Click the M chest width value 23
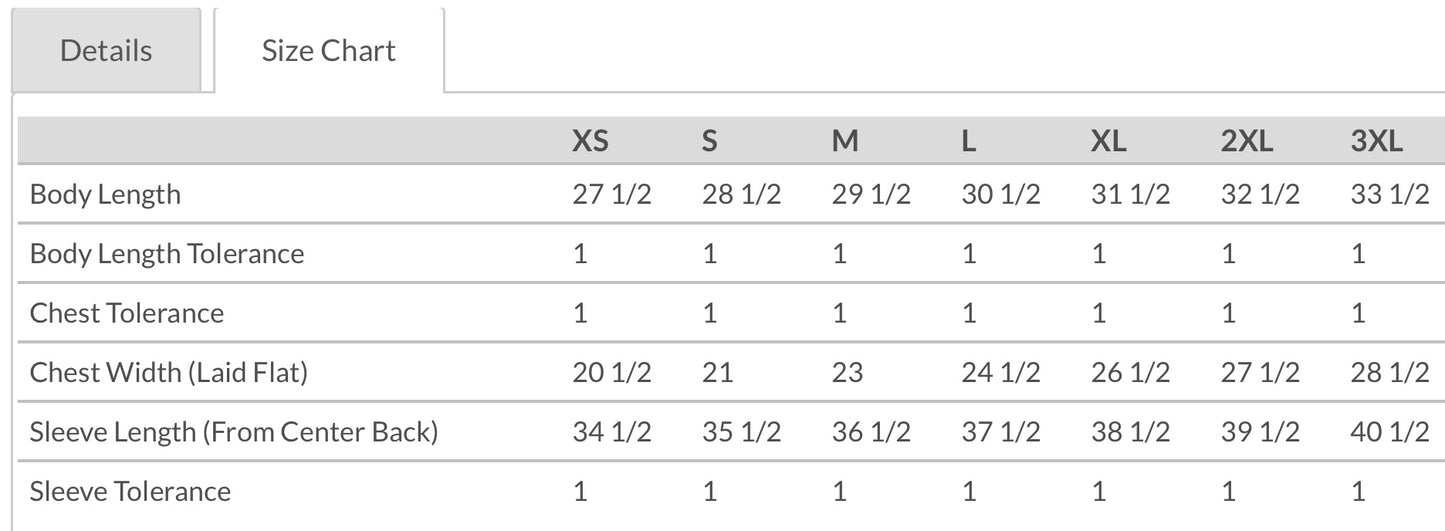 pos(847,373)
